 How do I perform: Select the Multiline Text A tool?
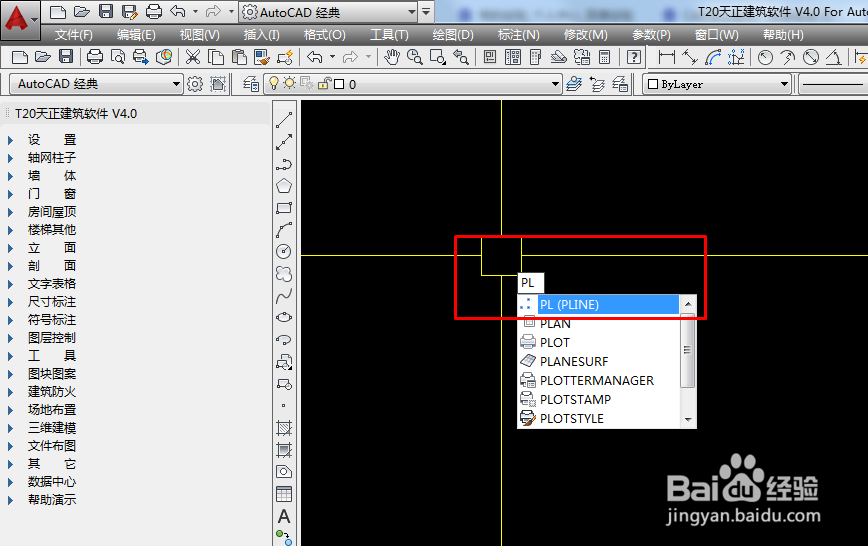(x=284, y=516)
